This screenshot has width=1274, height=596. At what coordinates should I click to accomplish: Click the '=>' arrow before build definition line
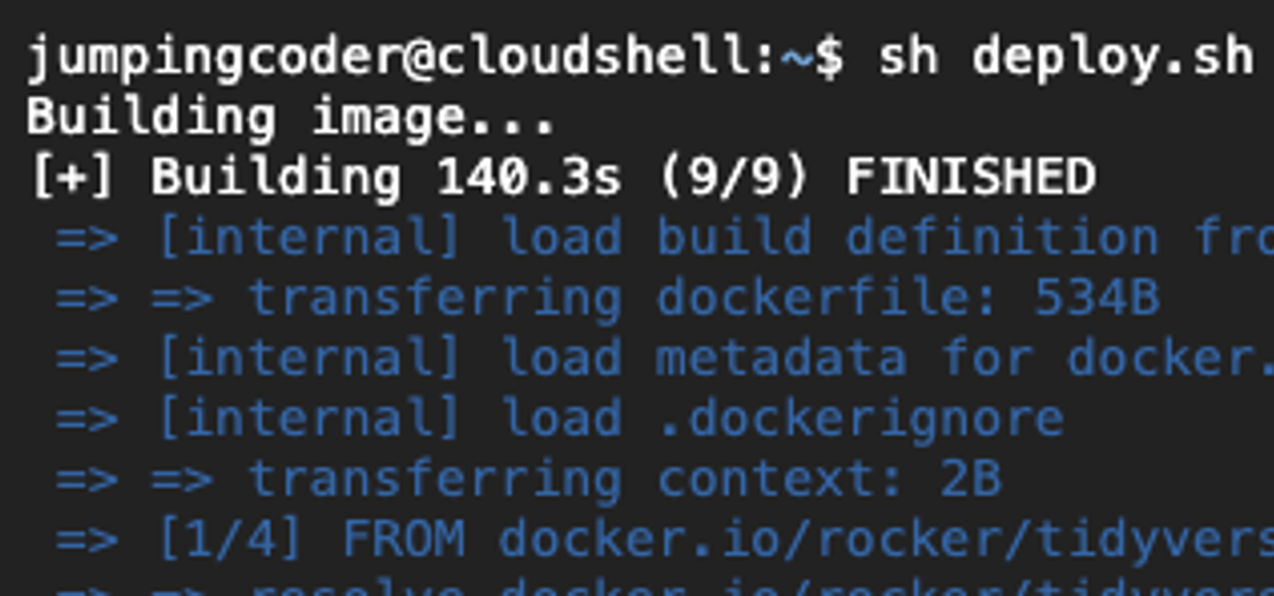point(86,238)
